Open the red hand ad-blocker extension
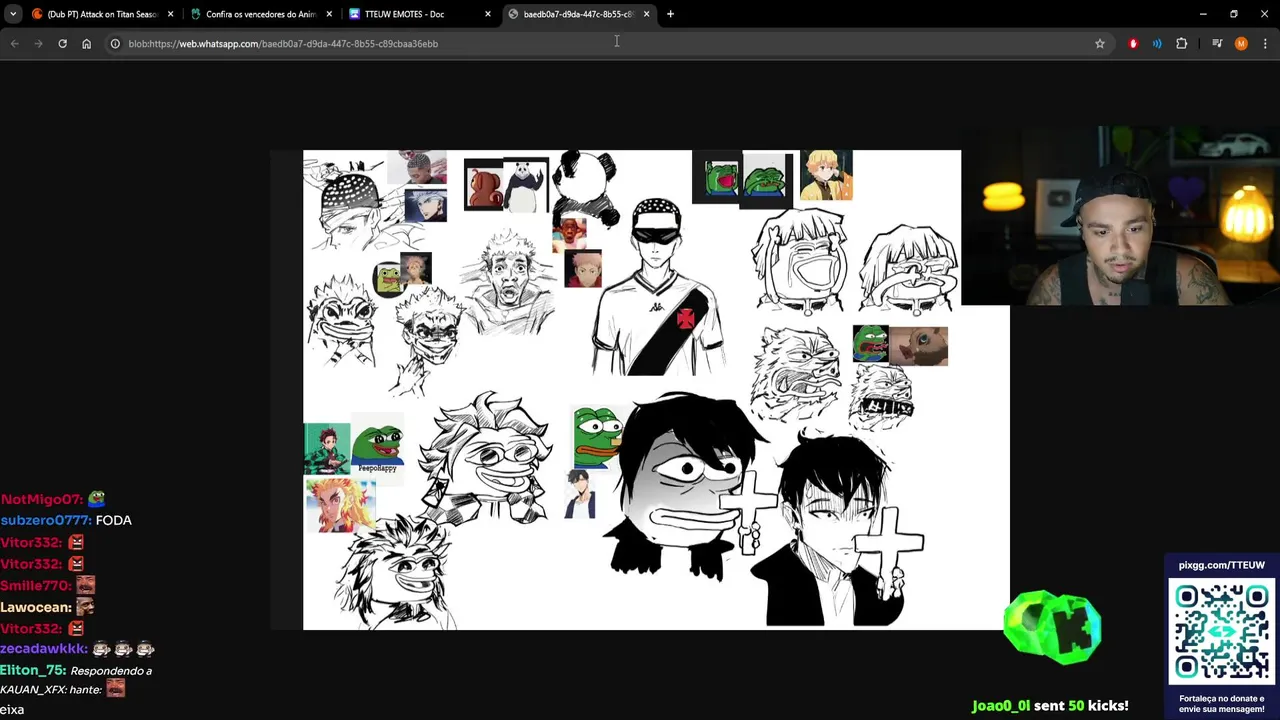The height and width of the screenshot is (720, 1280). [x=1133, y=44]
